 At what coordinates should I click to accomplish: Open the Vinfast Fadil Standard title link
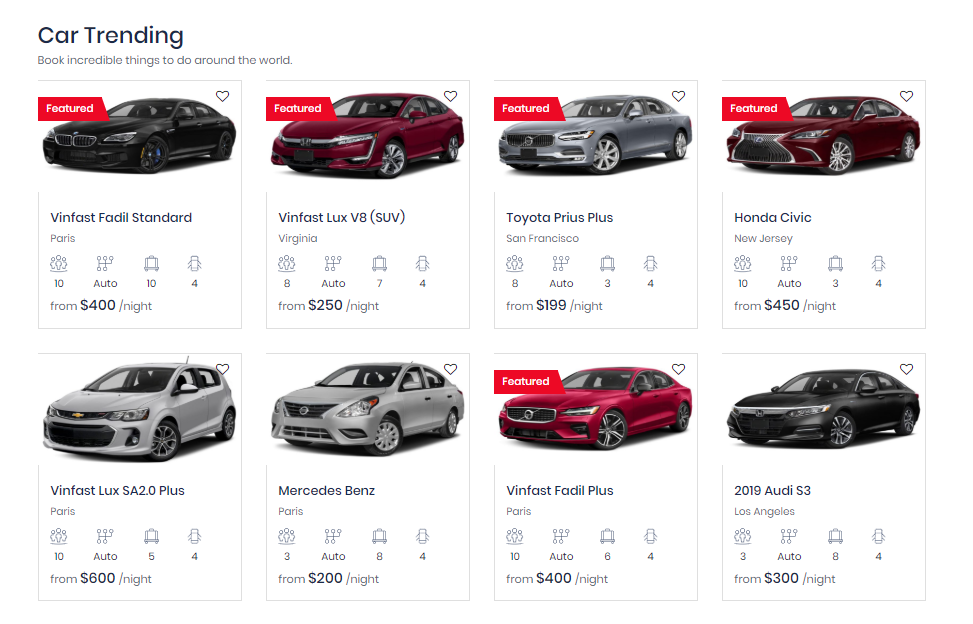click(121, 218)
